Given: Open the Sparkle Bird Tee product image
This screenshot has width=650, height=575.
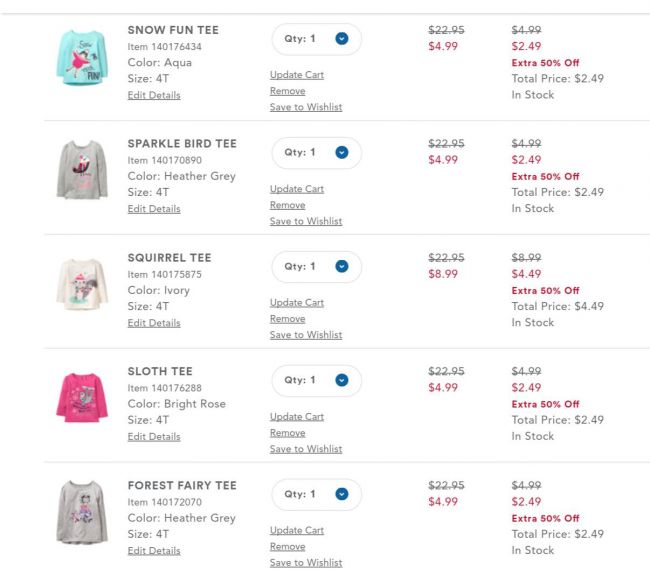Looking at the screenshot, I should 81,171.
